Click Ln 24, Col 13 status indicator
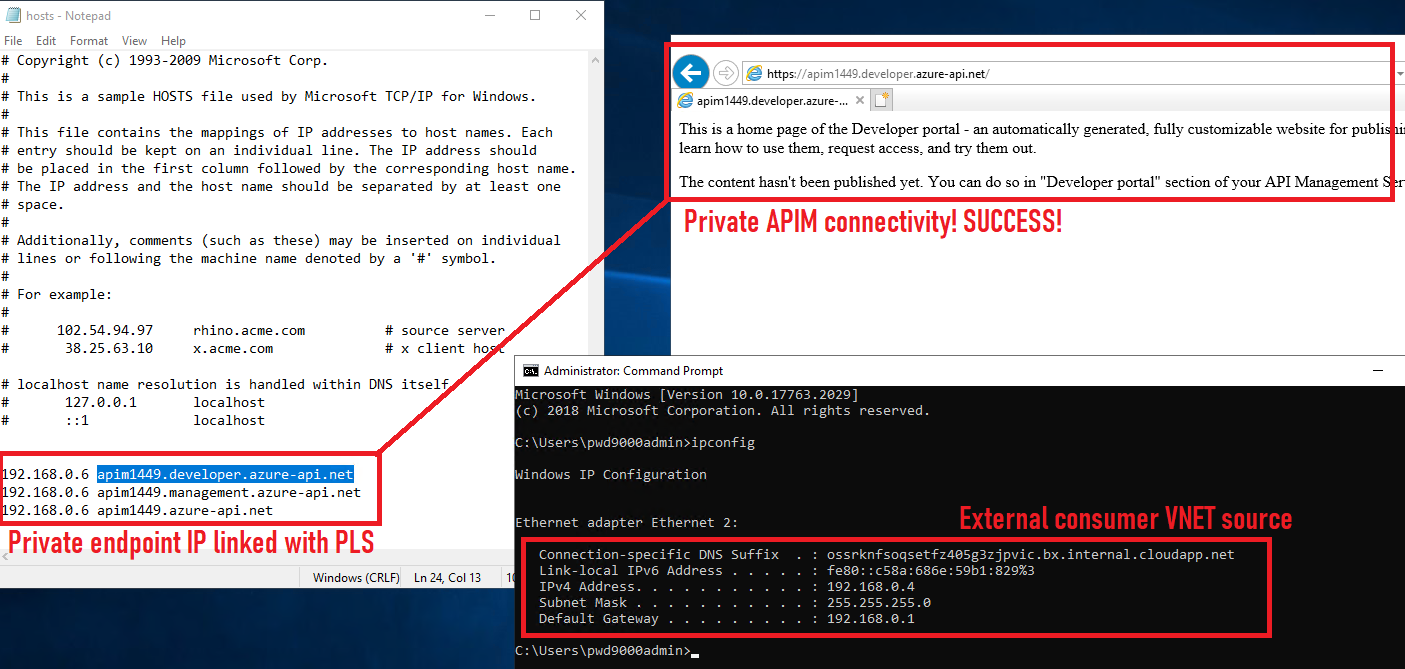Viewport: 1405px width, 669px height. tap(447, 577)
